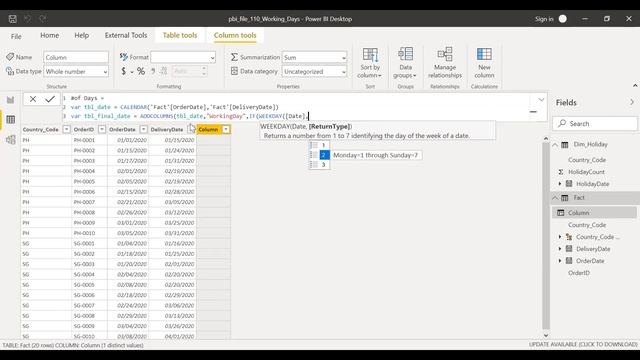Click the Redo arrow icon

pos(43,19)
